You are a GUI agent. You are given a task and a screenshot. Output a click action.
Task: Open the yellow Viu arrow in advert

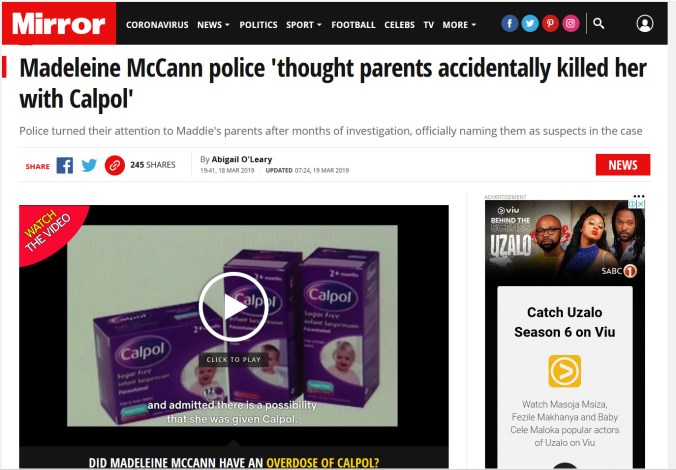pyautogui.click(x=564, y=371)
